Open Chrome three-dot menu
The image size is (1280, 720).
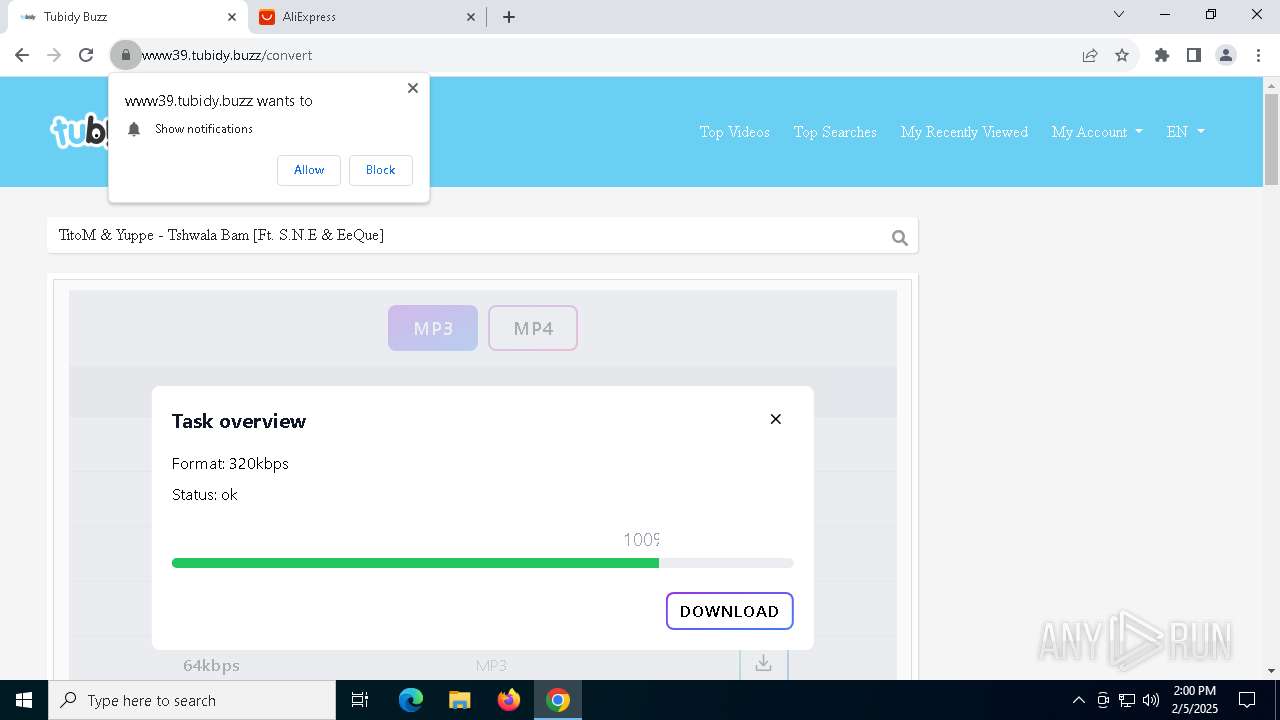click(x=1258, y=55)
